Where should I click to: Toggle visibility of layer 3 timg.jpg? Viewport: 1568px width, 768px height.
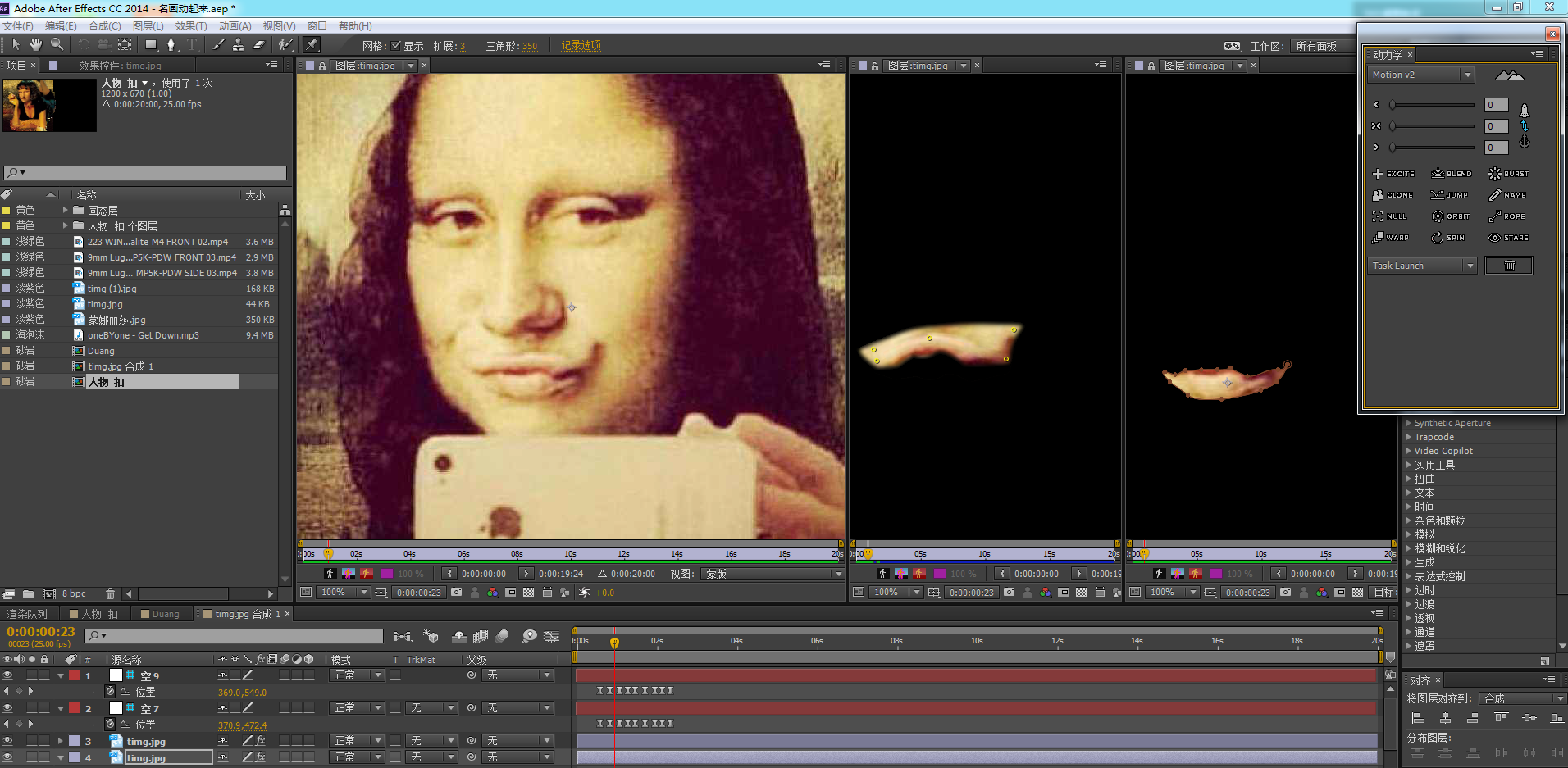click(8, 741)
